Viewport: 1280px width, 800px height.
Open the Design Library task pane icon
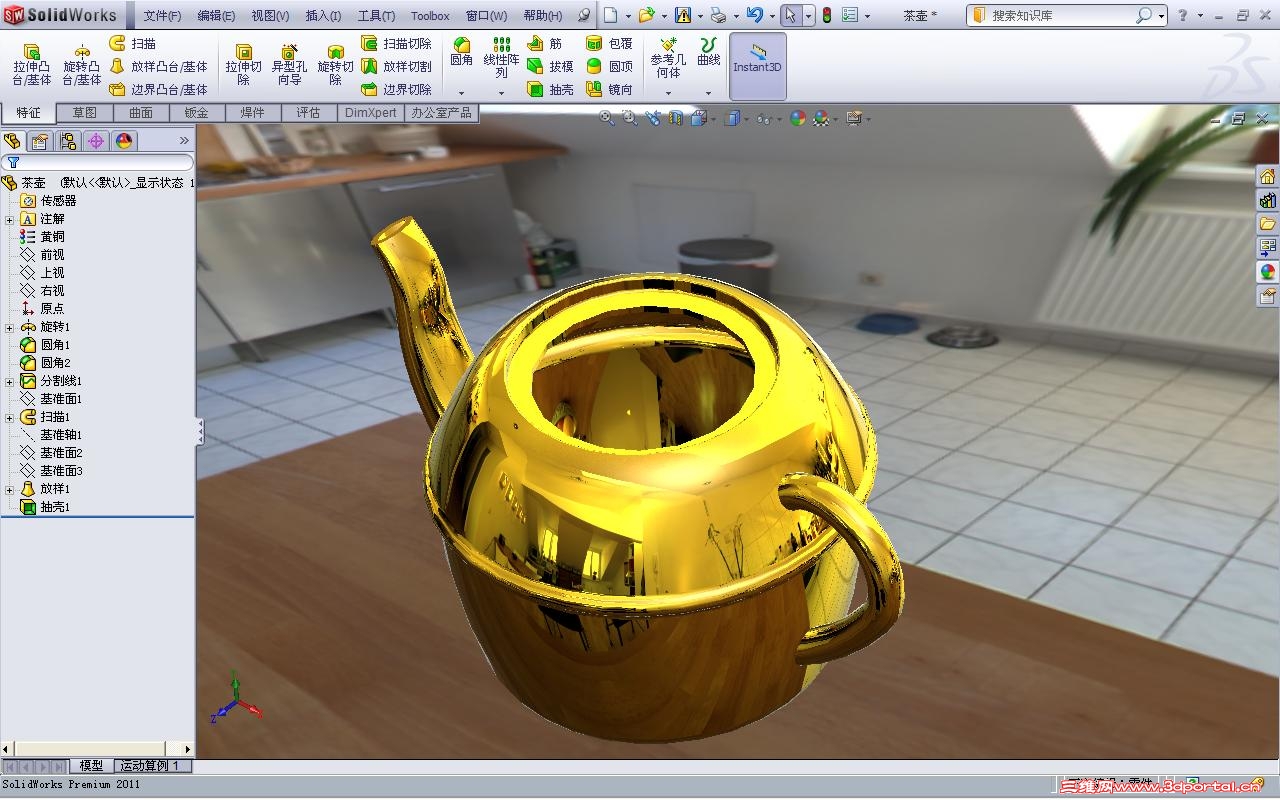pyautogui.click(x=1268, y=200)
